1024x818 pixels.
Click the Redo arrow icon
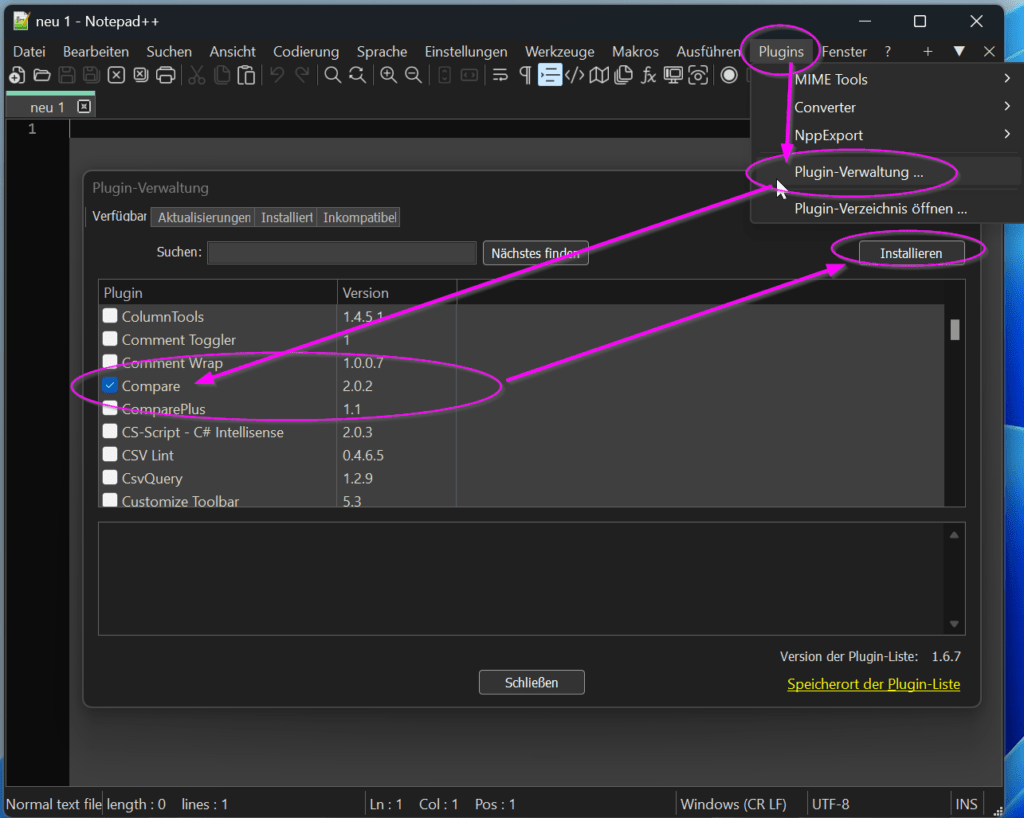[x=302, y=75]
